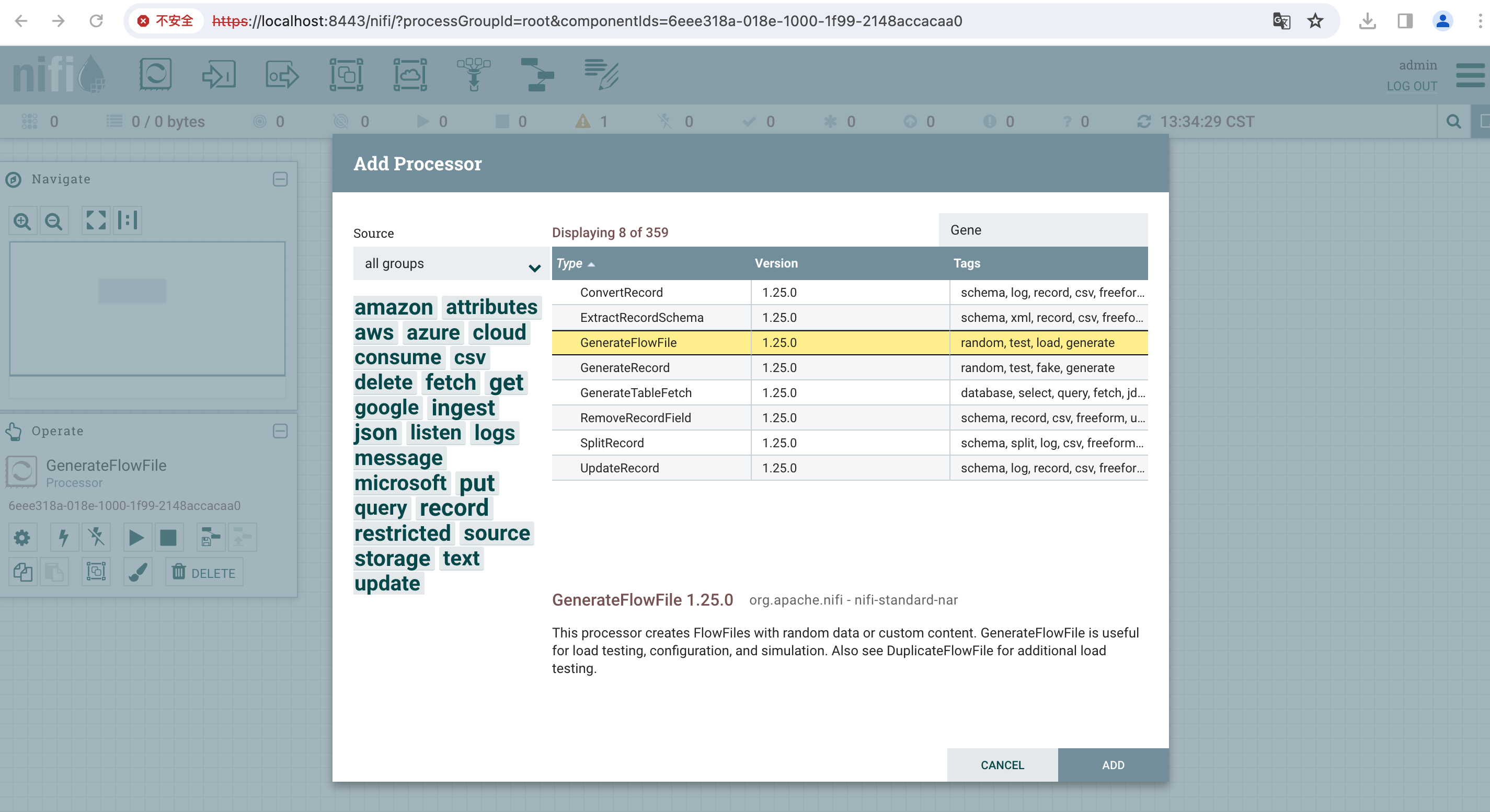
Task: Click the browser address bar URL
Action: point(587,21)
